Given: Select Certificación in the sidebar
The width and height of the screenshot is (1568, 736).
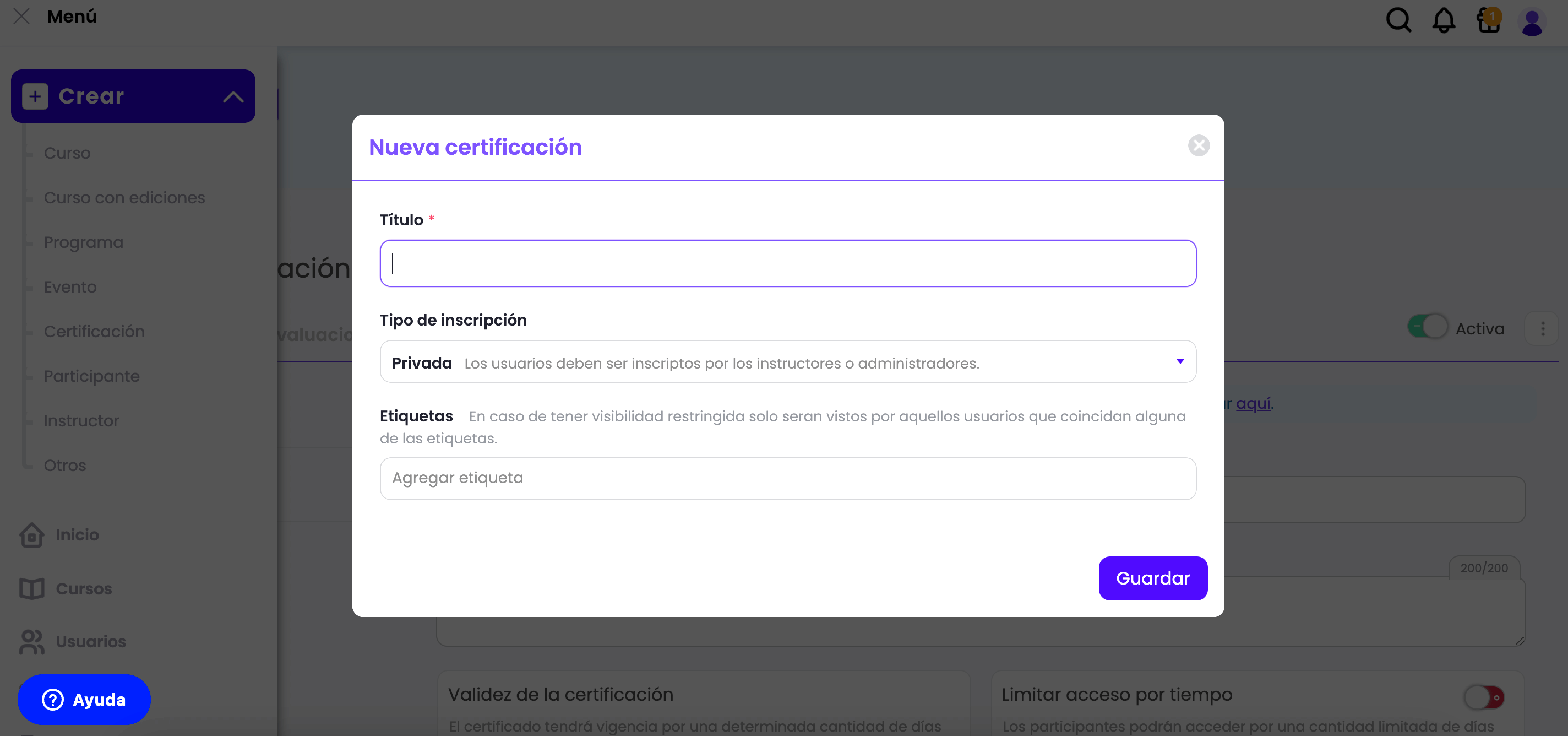Looking at the screenshot, I should tap(94, 332).
